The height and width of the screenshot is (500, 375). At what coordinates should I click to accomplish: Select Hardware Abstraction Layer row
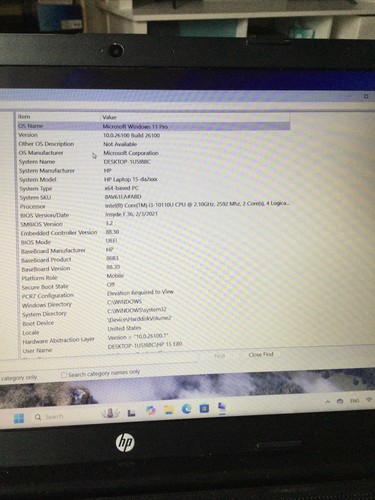pyautogui.click(x=58, y=341)
